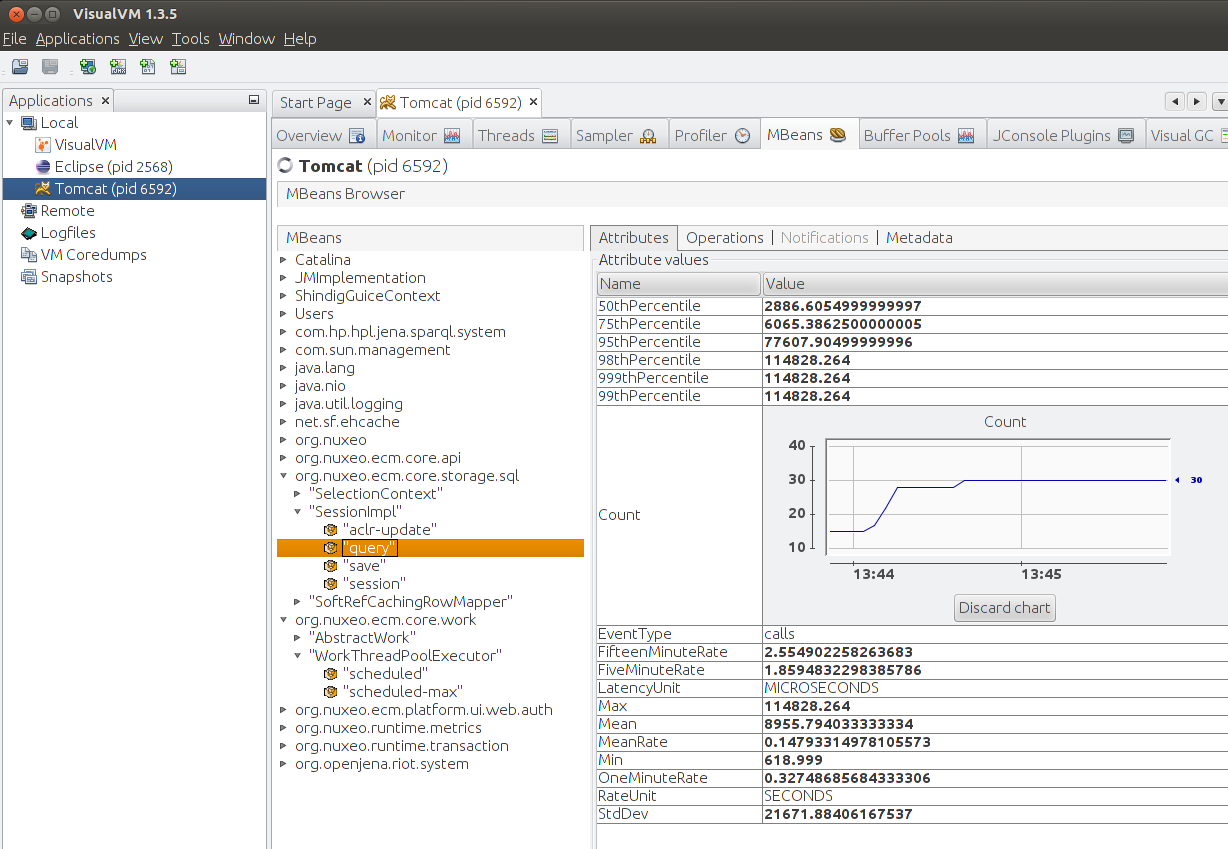Close the Start Page tab
The width and height of the screenshot is (1228, 849).
click(366, 102)
